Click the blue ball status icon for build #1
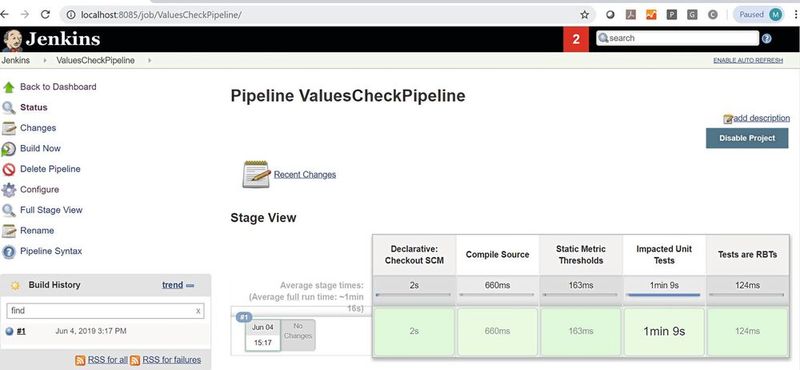Viewport: 800px width, 370px height. [x=9, y=331]
